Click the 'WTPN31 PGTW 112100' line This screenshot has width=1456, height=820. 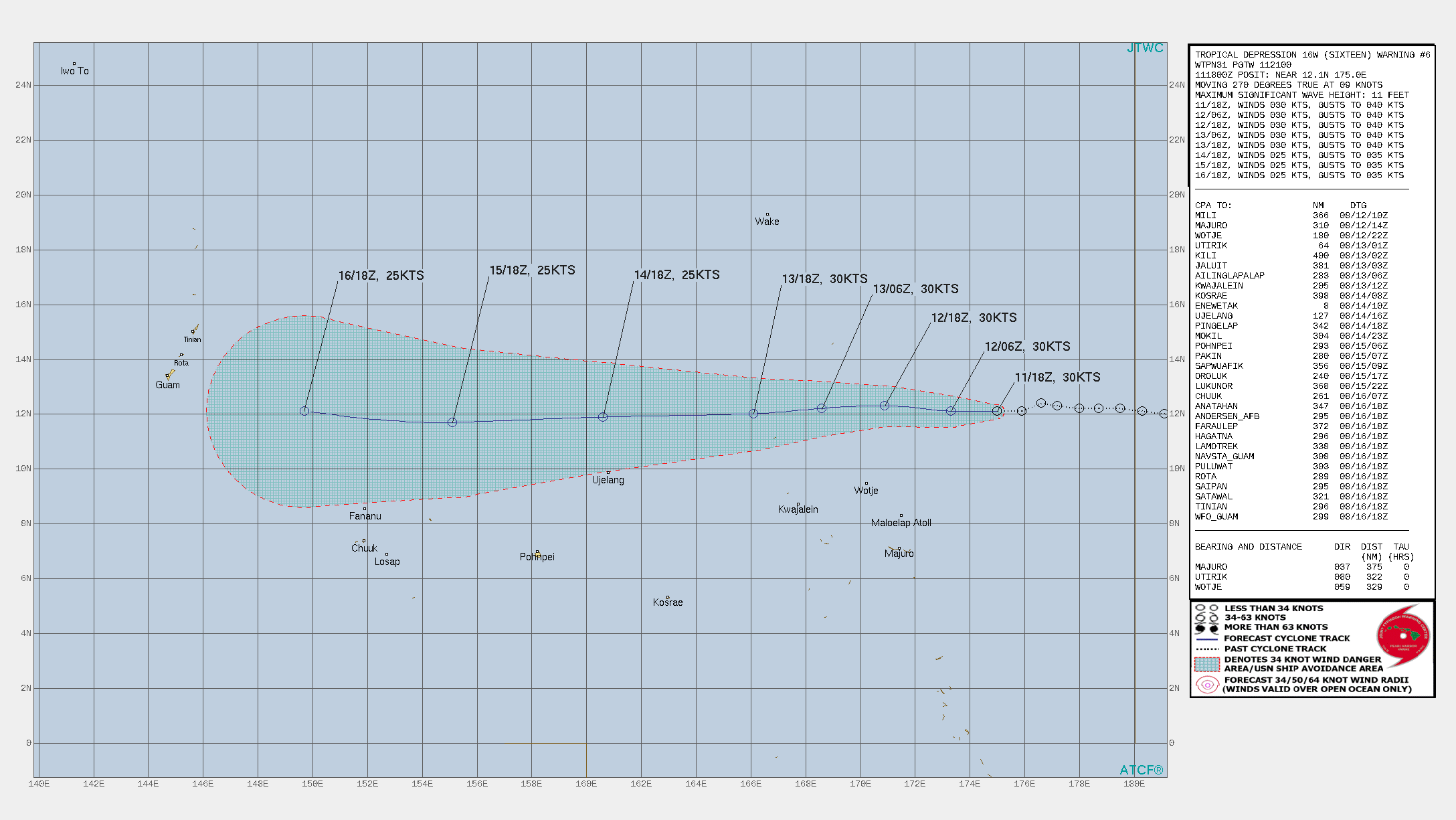coord(1243,65)
